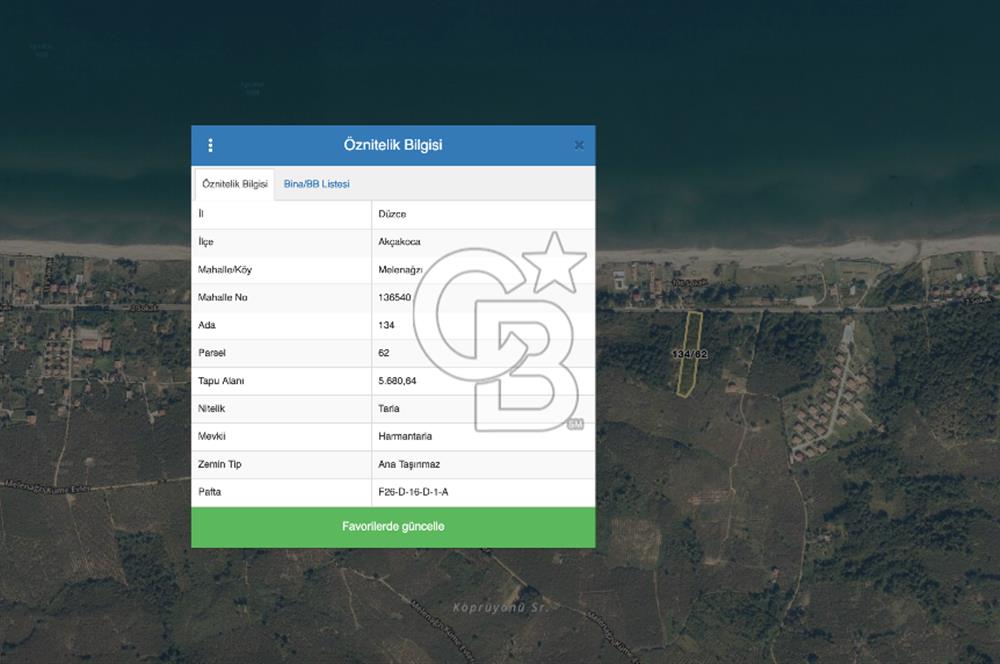Click the 134/62 parcel label on the map
The width and height of the screenshot is (1000, 664).
tap(689, 355)
